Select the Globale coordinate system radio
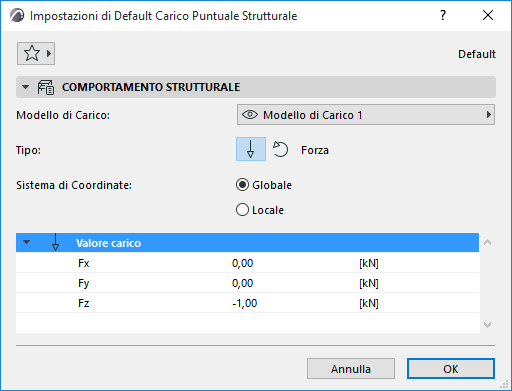This screenshot has height=391, width=512. (242, 185)
